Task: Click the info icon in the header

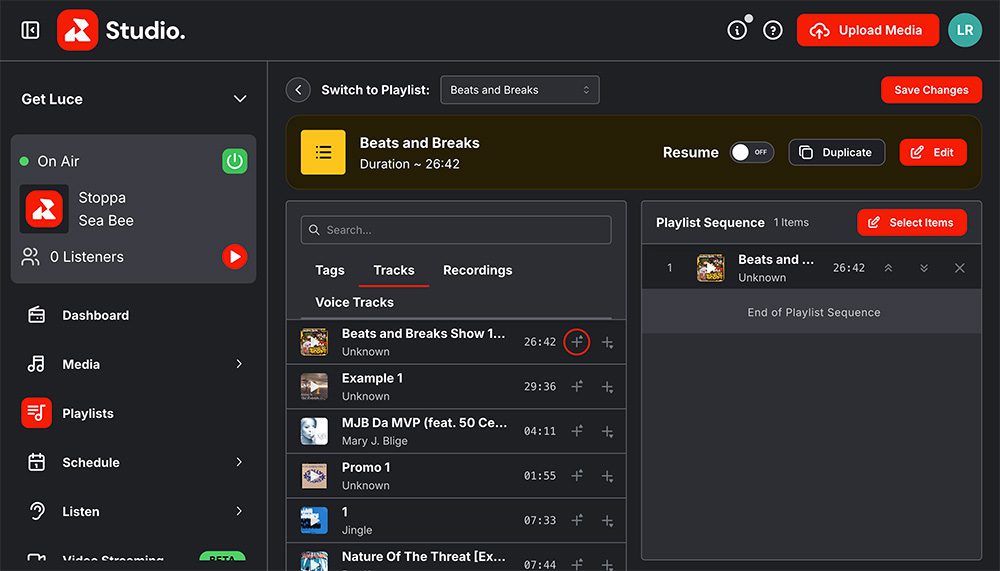Action: (x=737, y=30)
